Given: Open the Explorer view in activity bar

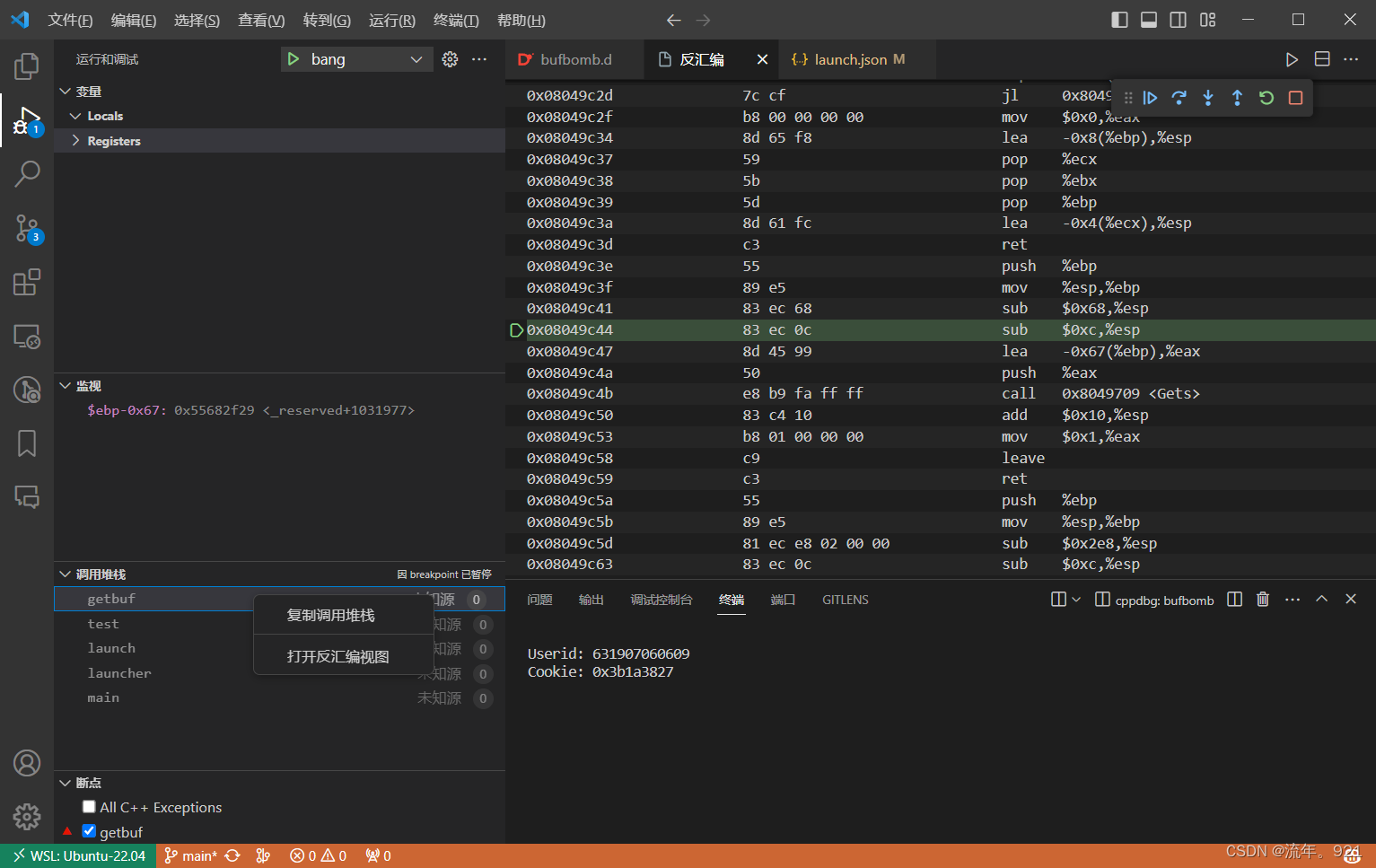Looking at the screenshot, I should [x=27, y=66].
